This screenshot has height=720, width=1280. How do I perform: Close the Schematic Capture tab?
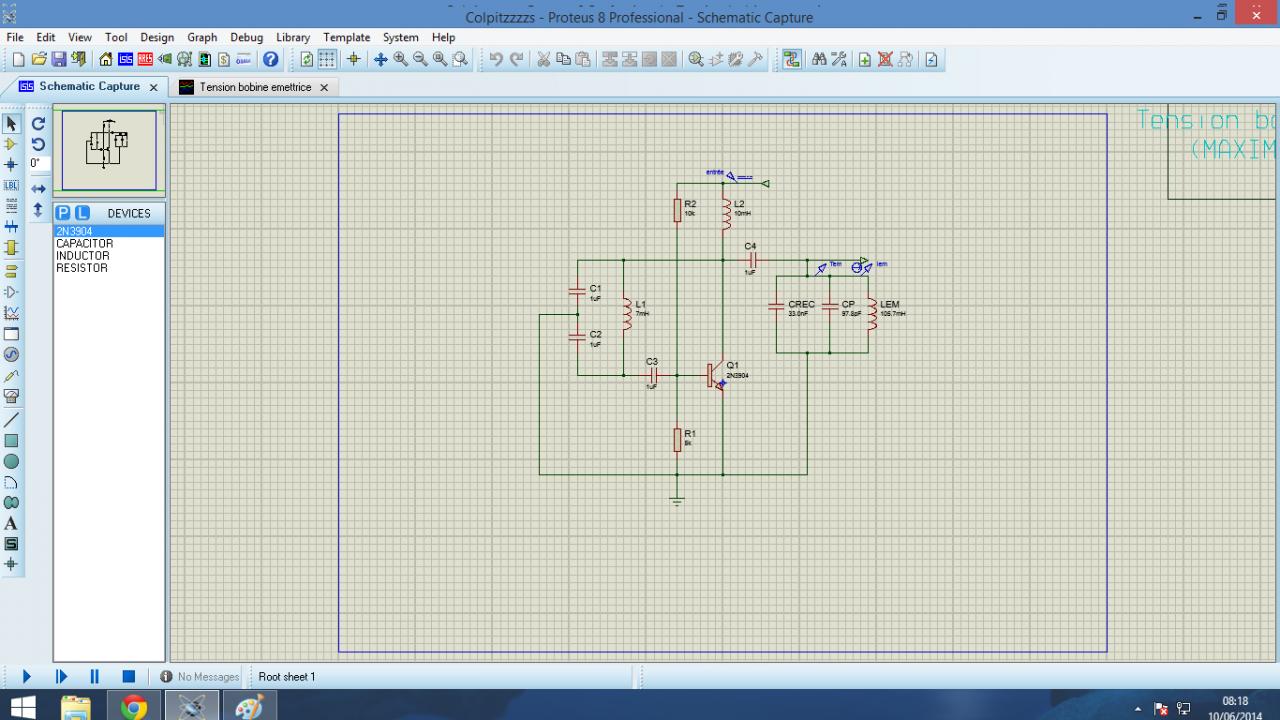pyautogui.click(x=154, y=87)
